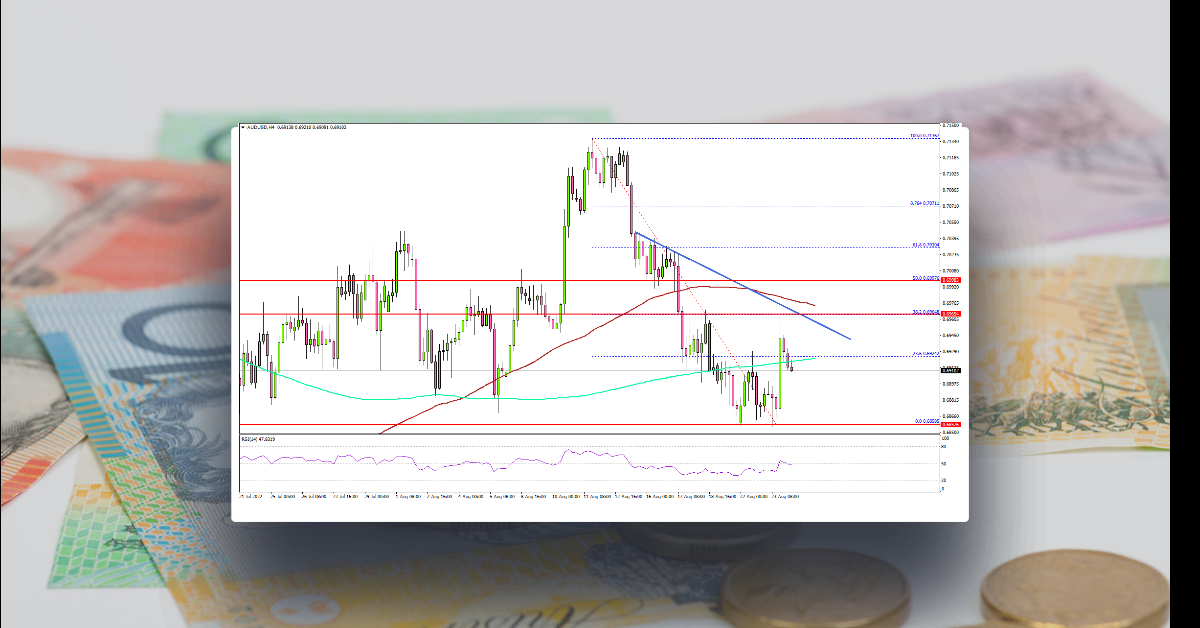Click the highlighted current price tag on right axis
Screen dimensions: 1200x628
coord(946,370)
